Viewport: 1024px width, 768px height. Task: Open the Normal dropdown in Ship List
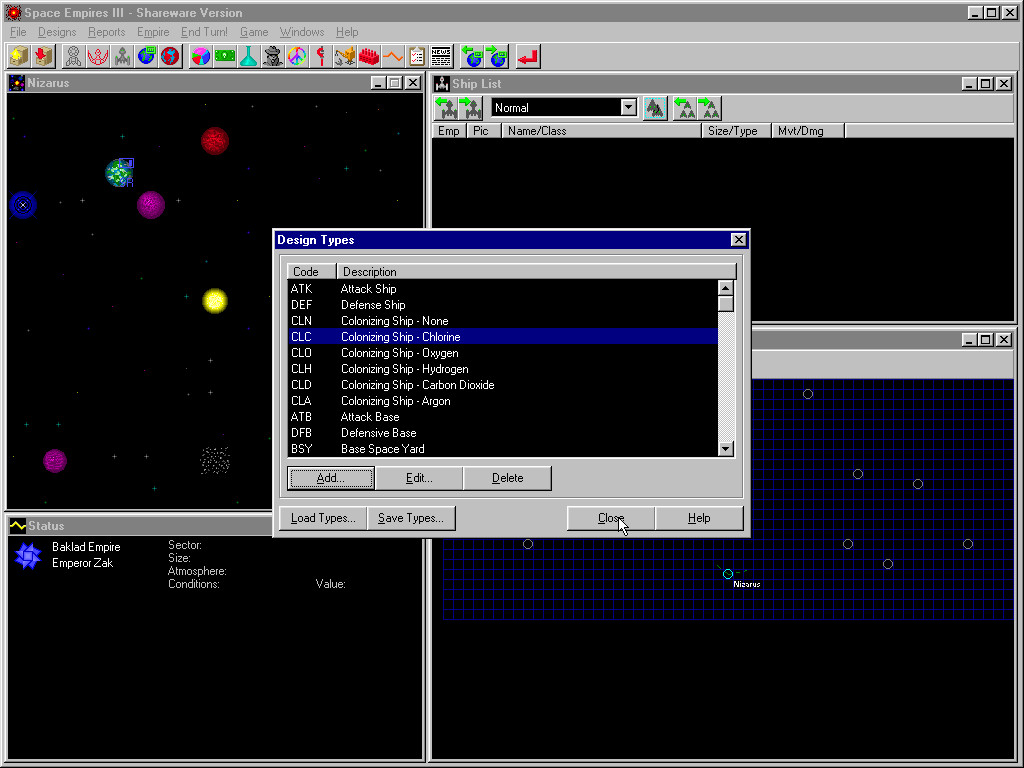pos(628,108)
